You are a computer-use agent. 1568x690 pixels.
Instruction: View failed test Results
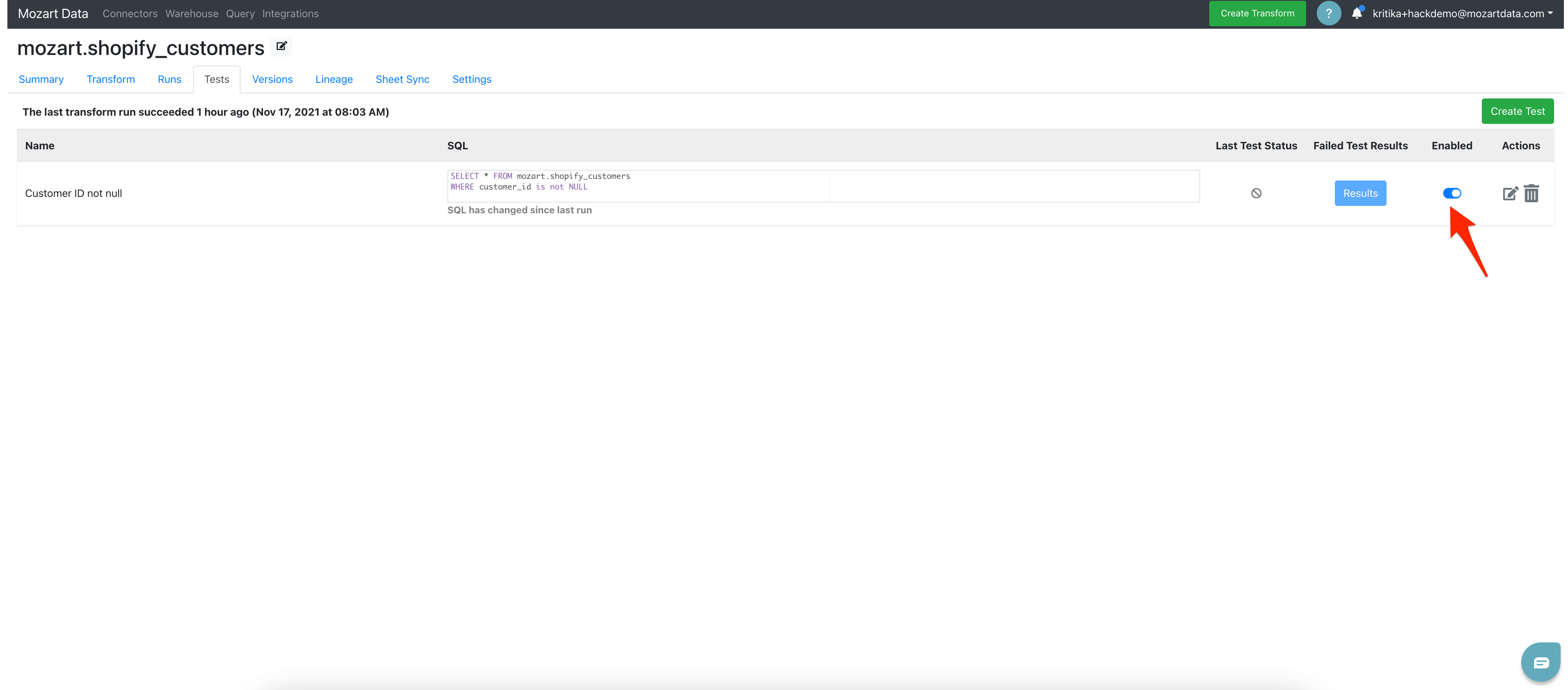[x=1360, y=194]
